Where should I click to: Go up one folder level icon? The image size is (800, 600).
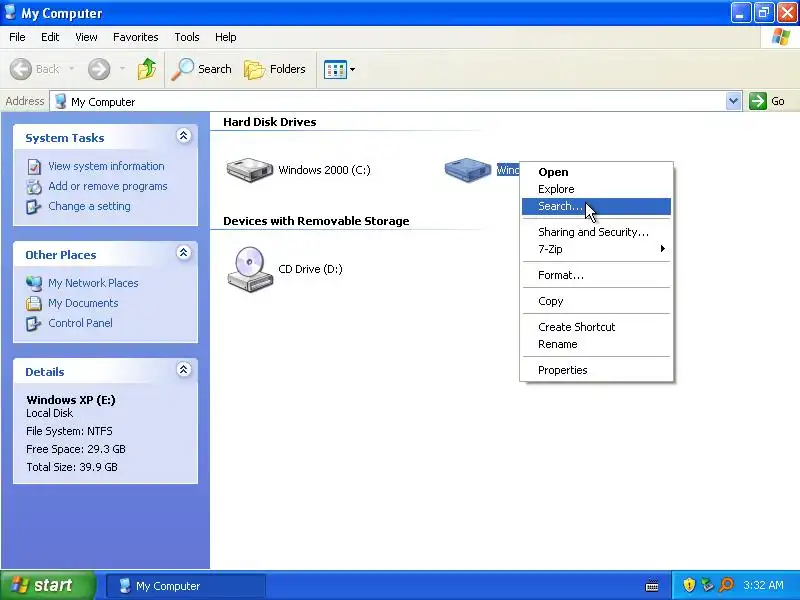[147, 69]
